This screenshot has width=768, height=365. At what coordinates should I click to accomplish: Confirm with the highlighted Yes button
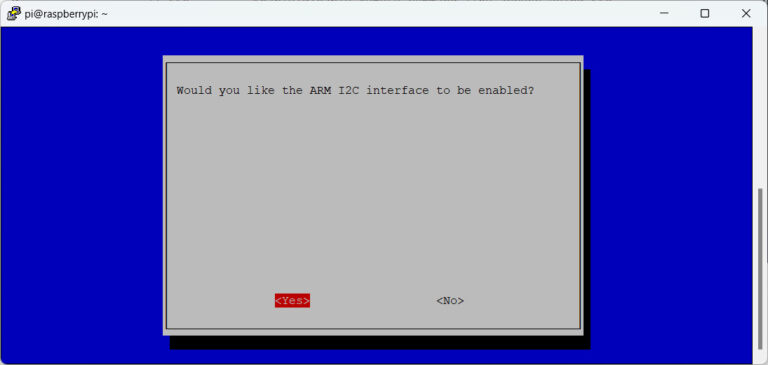[x=292, y=300]
